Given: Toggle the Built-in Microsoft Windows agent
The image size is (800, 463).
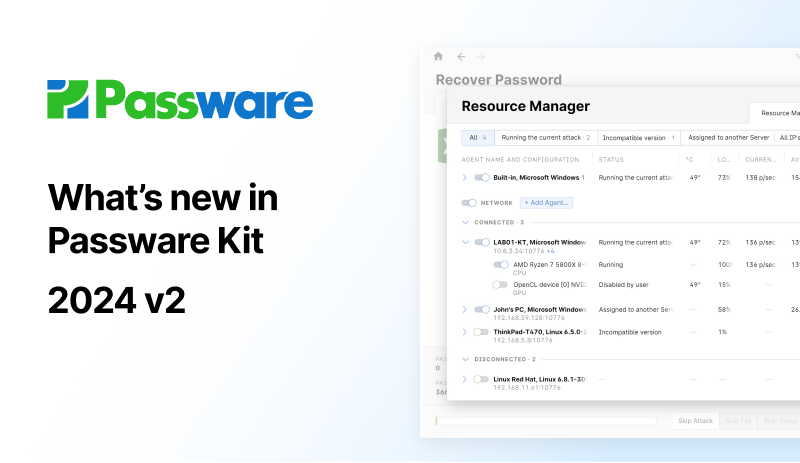Looking at the screenshot, I should click(x=482, y=177).
